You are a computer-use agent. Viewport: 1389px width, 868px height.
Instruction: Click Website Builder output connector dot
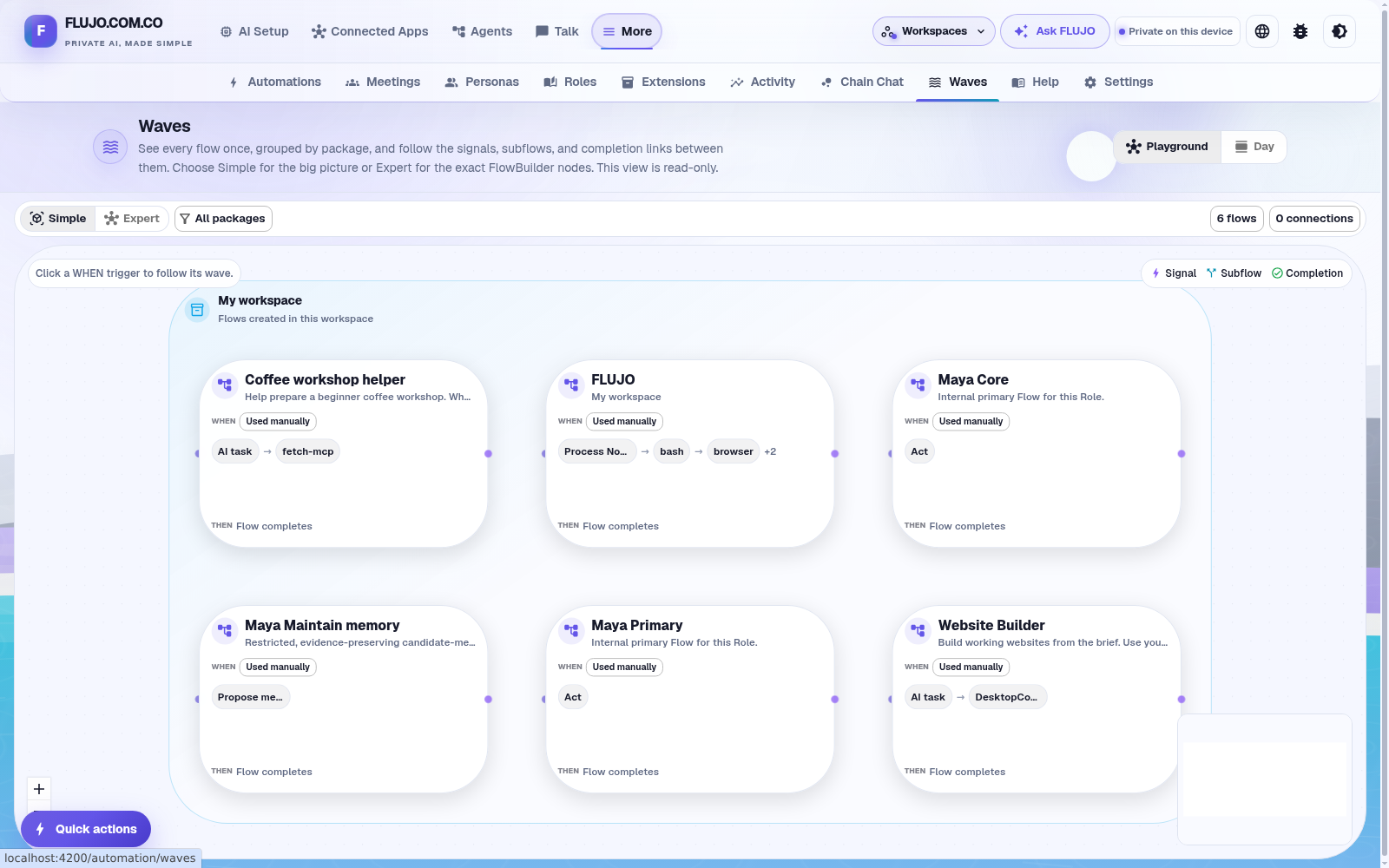(x=1182, y=699)
